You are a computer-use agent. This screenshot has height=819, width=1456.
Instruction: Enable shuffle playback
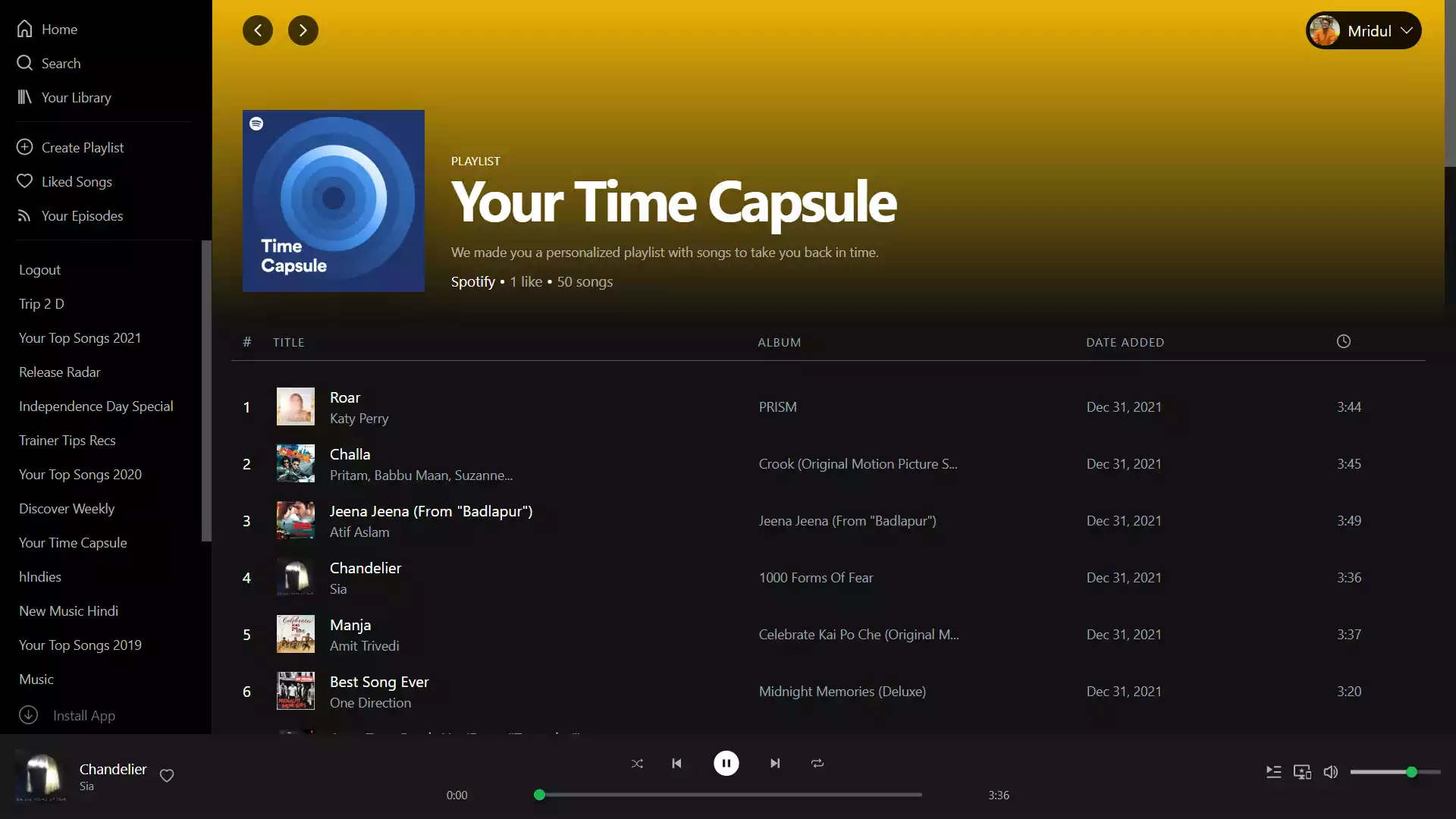coord(637,763)
